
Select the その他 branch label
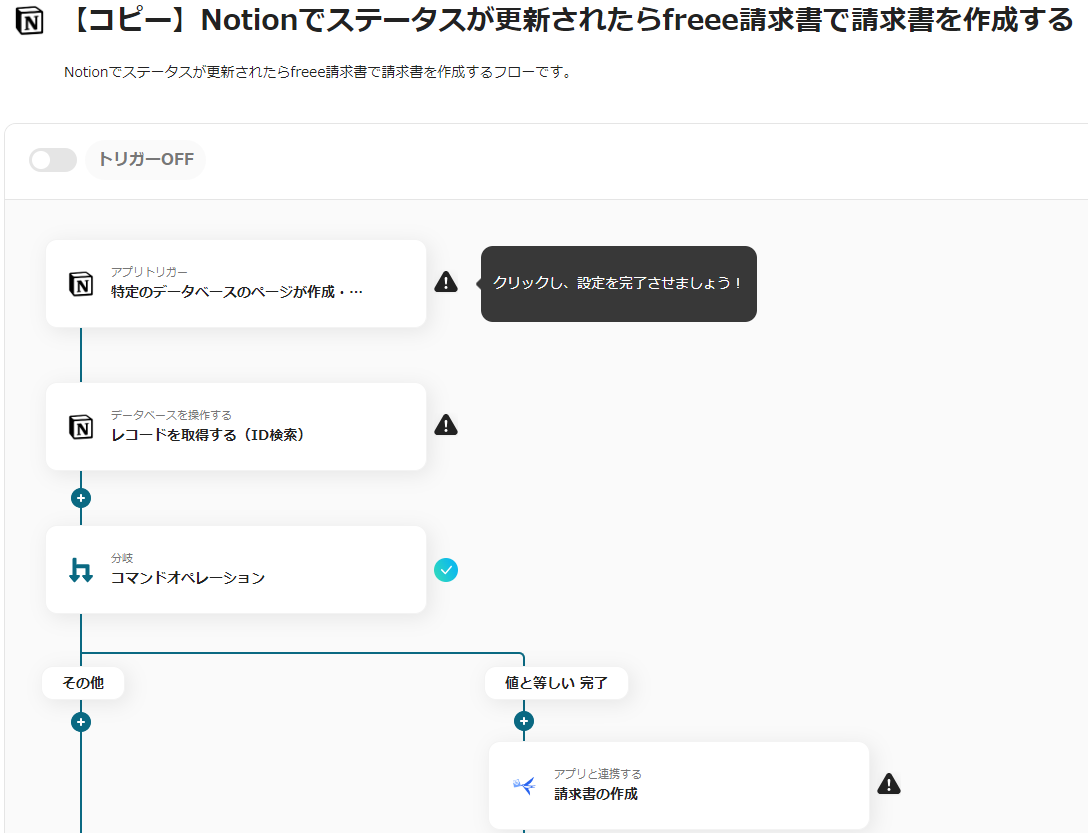click(x=83, y=683)
